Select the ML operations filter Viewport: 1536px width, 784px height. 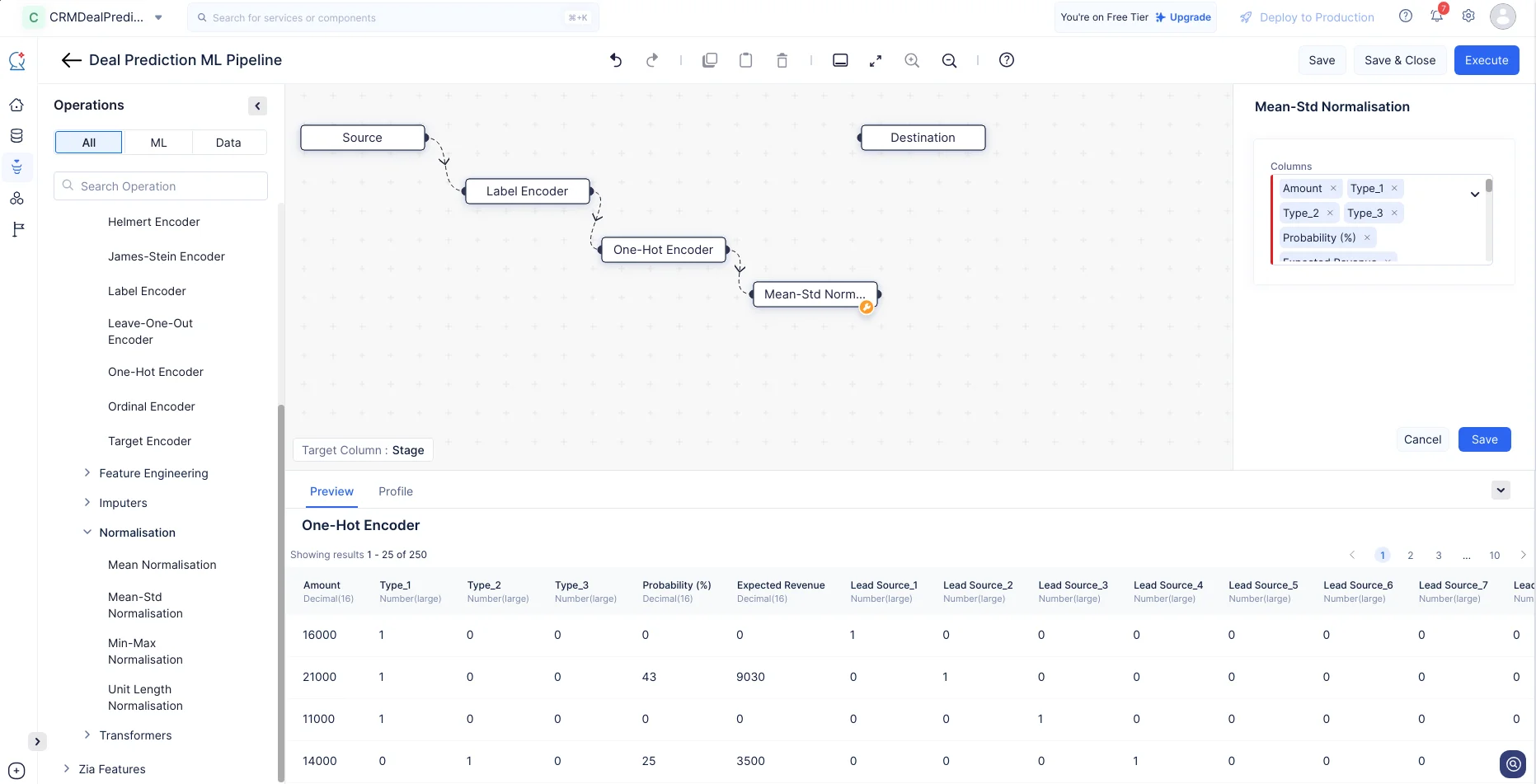158,143
